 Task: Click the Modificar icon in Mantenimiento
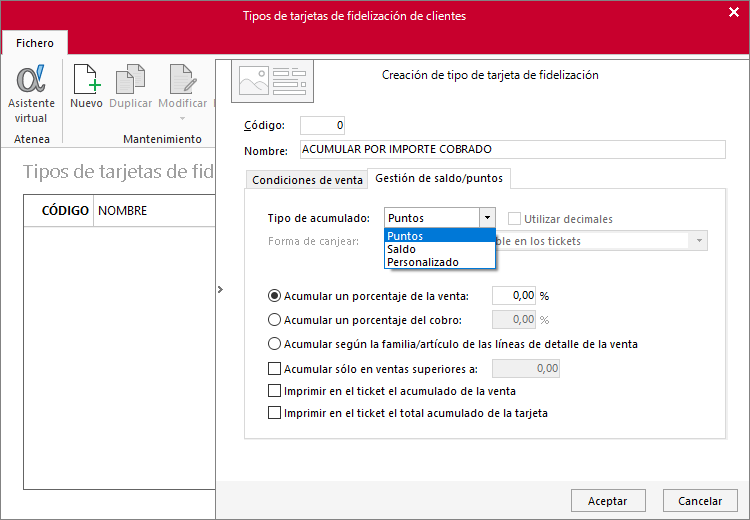[183, 79]
